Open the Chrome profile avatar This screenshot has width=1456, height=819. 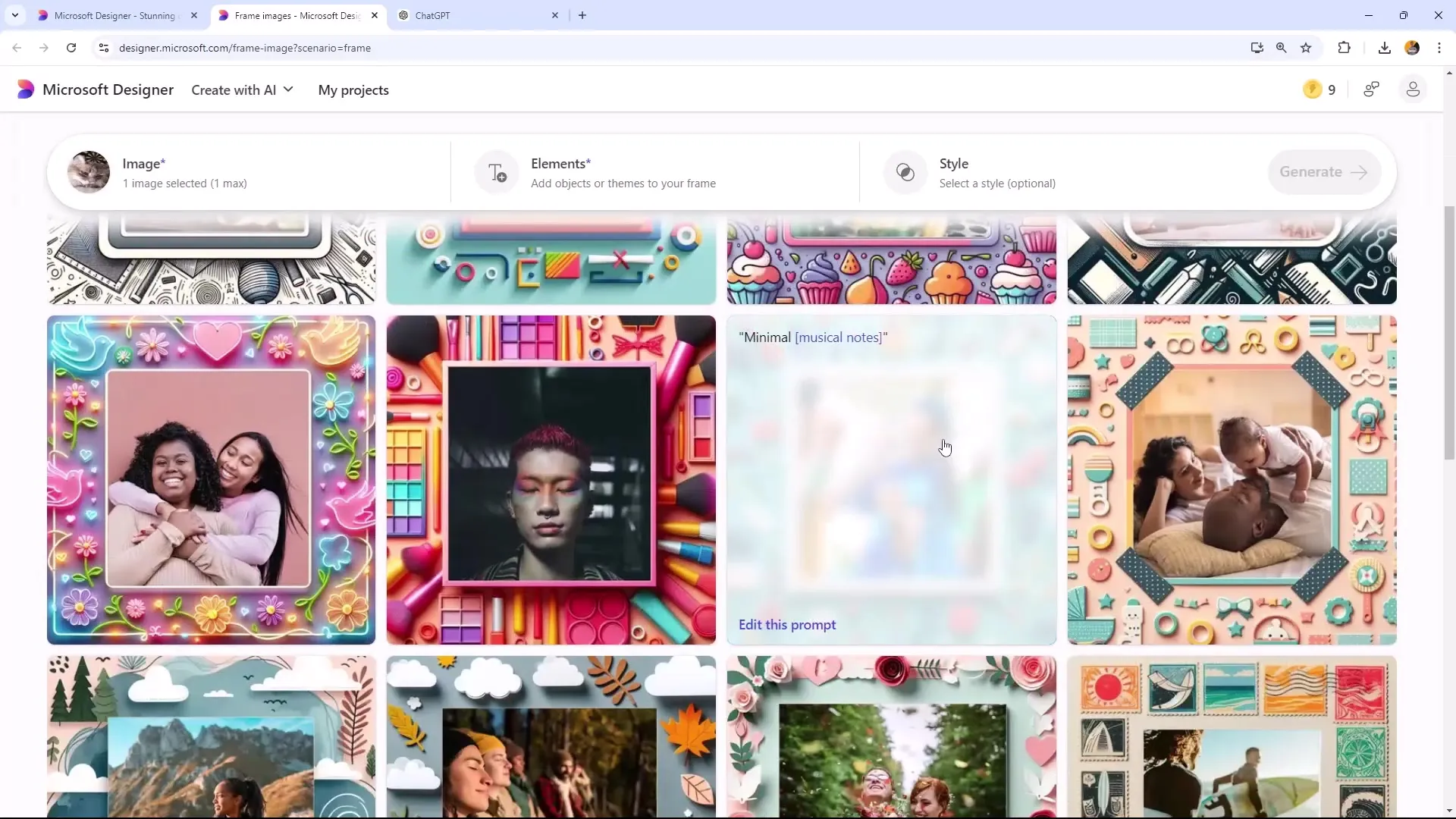[x=1412, y=48]
